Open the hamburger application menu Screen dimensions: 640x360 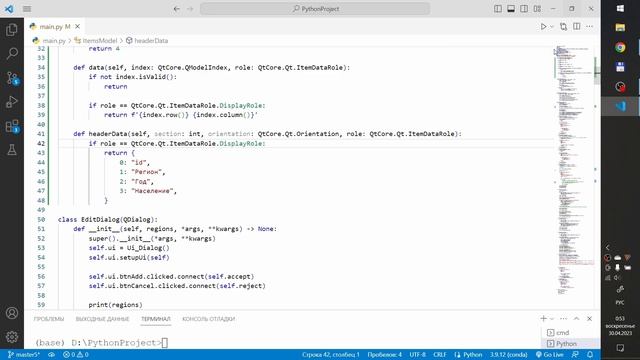click(x=27, y=9)
